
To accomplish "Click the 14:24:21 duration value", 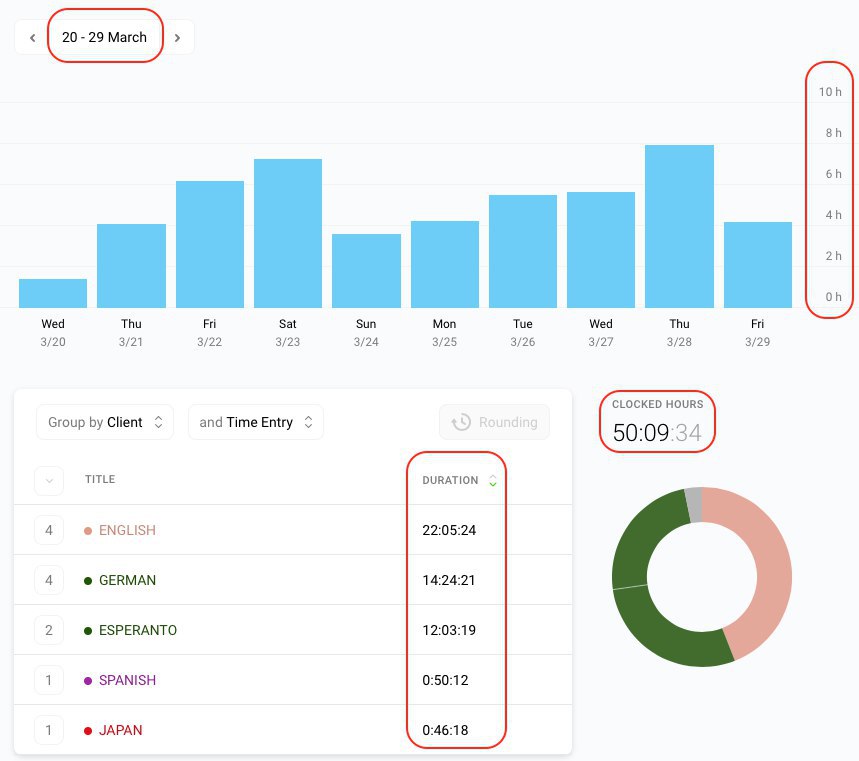I will tap(449, 580).
